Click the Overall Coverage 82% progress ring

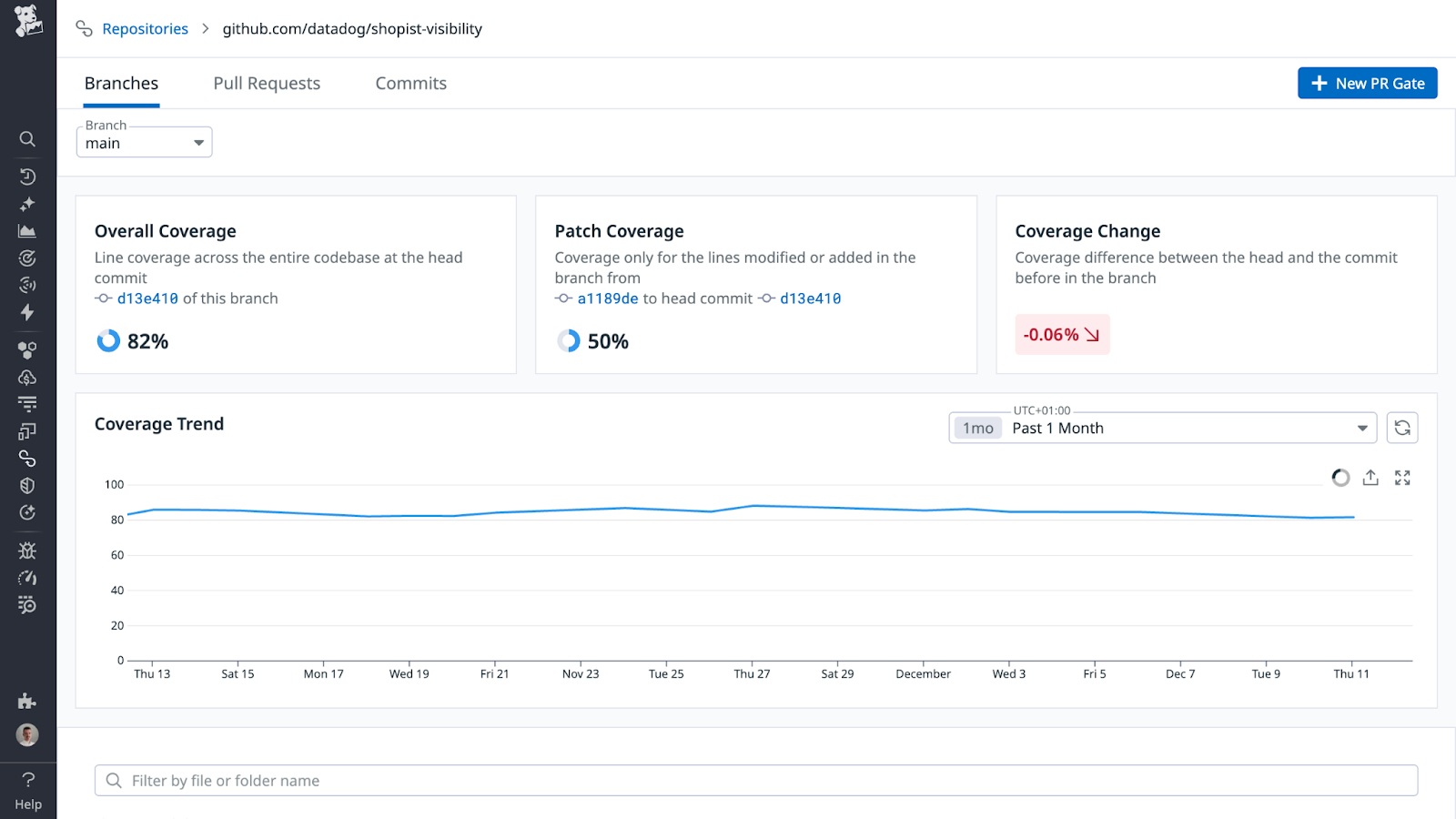coord(109,341)
